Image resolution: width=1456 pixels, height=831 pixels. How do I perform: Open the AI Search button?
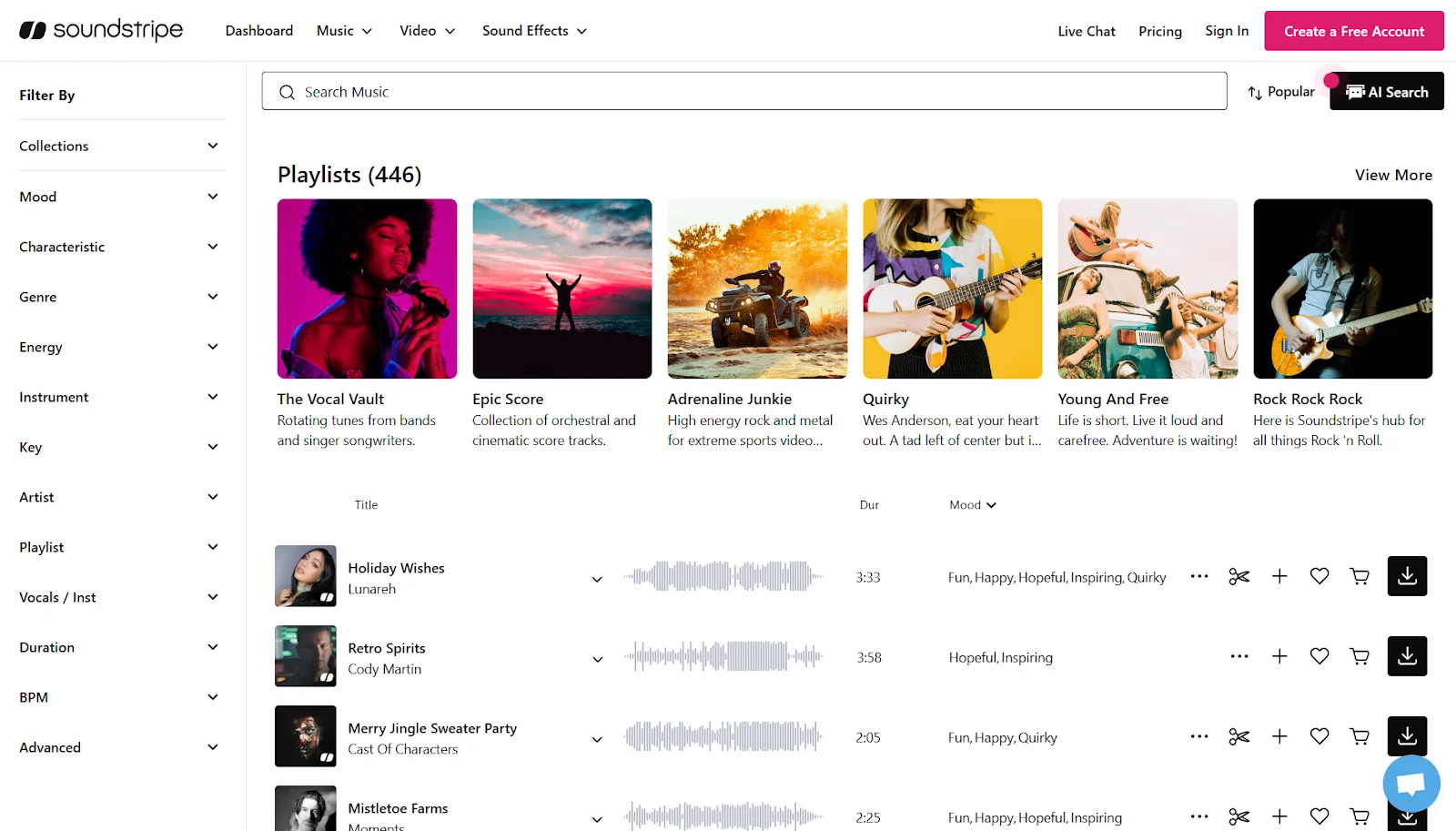coord(1387,91)
